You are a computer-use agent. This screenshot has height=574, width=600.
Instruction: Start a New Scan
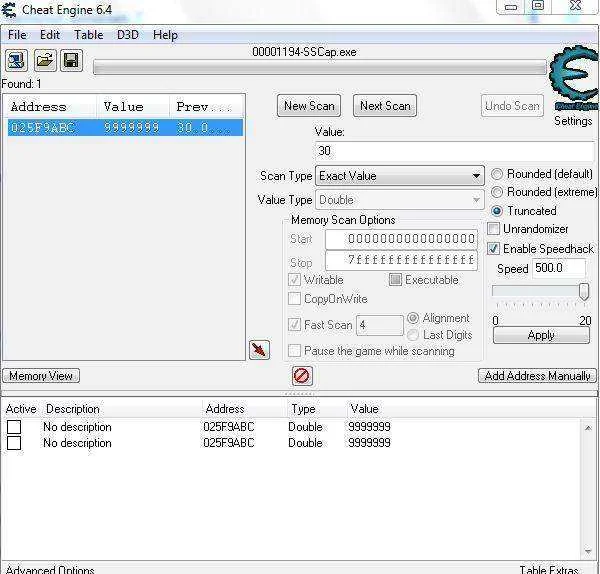(309, 106)
